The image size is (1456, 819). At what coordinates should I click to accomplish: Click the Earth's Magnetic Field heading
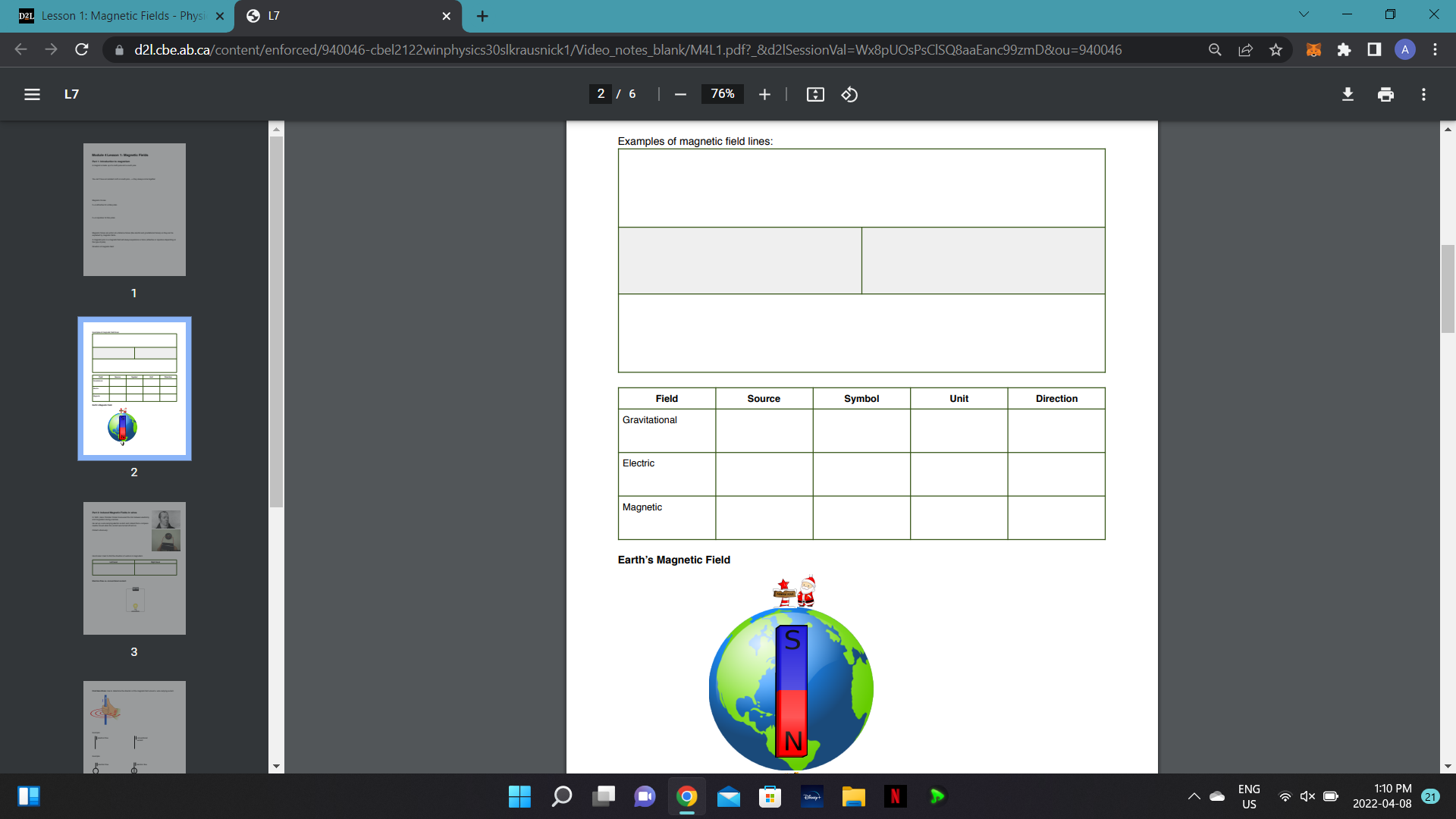click(673, 560)
